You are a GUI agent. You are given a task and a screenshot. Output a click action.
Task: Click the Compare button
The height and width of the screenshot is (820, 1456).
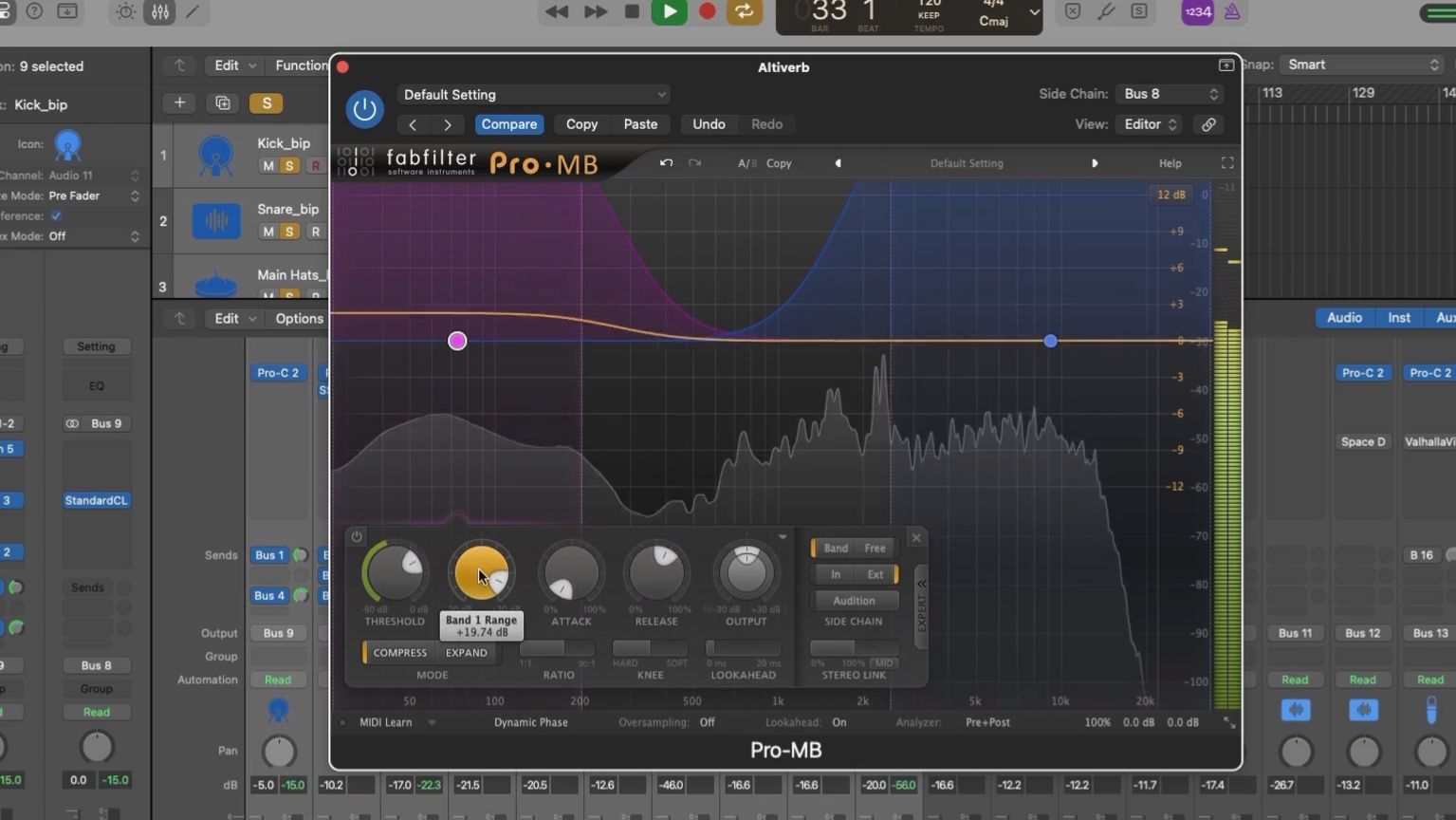tap(508, 124)
